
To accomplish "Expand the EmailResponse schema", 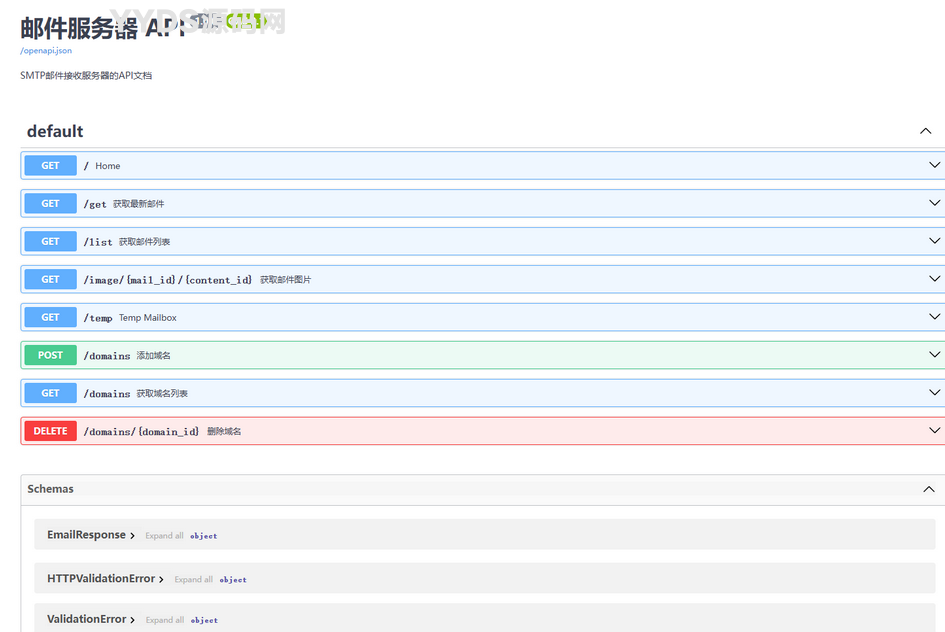I will pyautogui.click(x=90, y=535).
